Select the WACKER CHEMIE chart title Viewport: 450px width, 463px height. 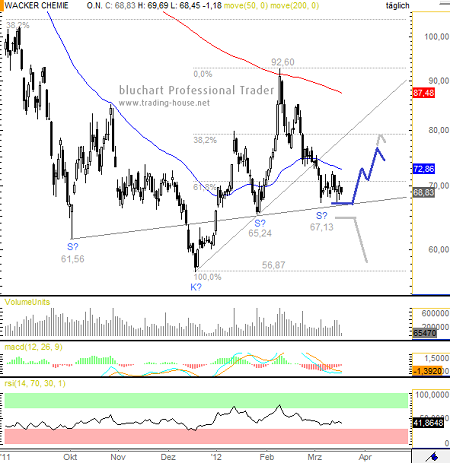click(x=36, y=6)
